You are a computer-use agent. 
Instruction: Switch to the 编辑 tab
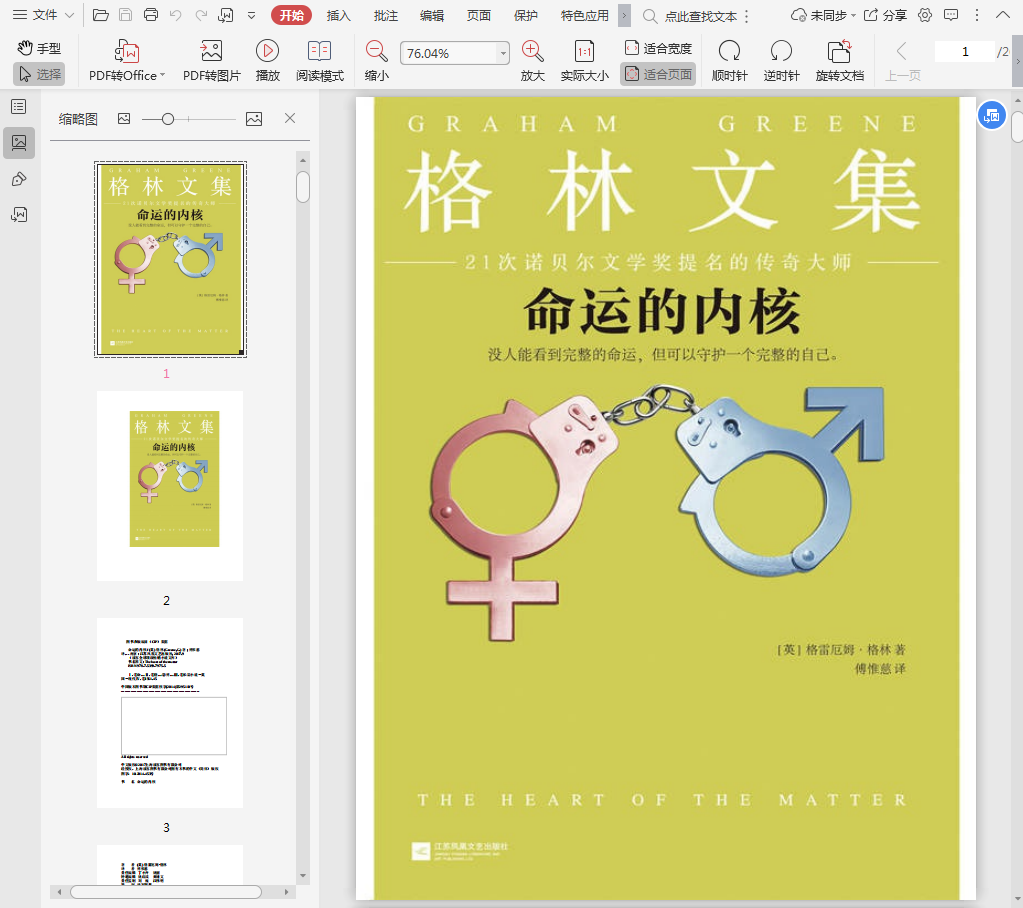pyautogui.click(x=432, y=15)
